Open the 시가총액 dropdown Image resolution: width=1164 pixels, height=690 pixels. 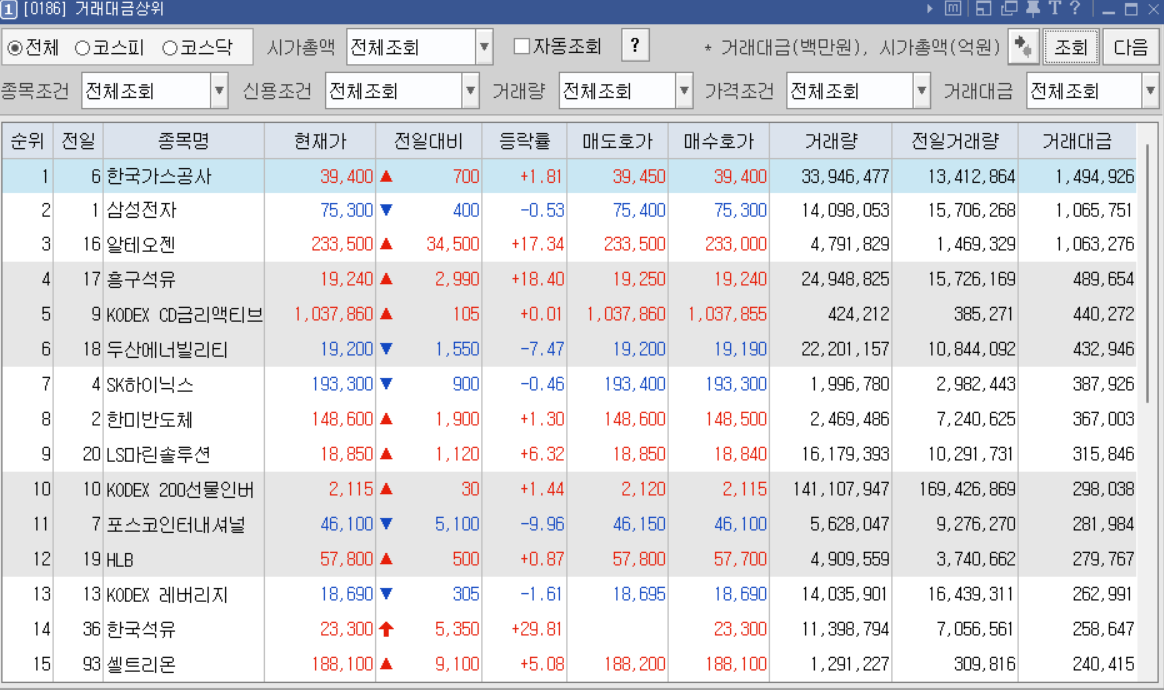[x=484, y=48]
